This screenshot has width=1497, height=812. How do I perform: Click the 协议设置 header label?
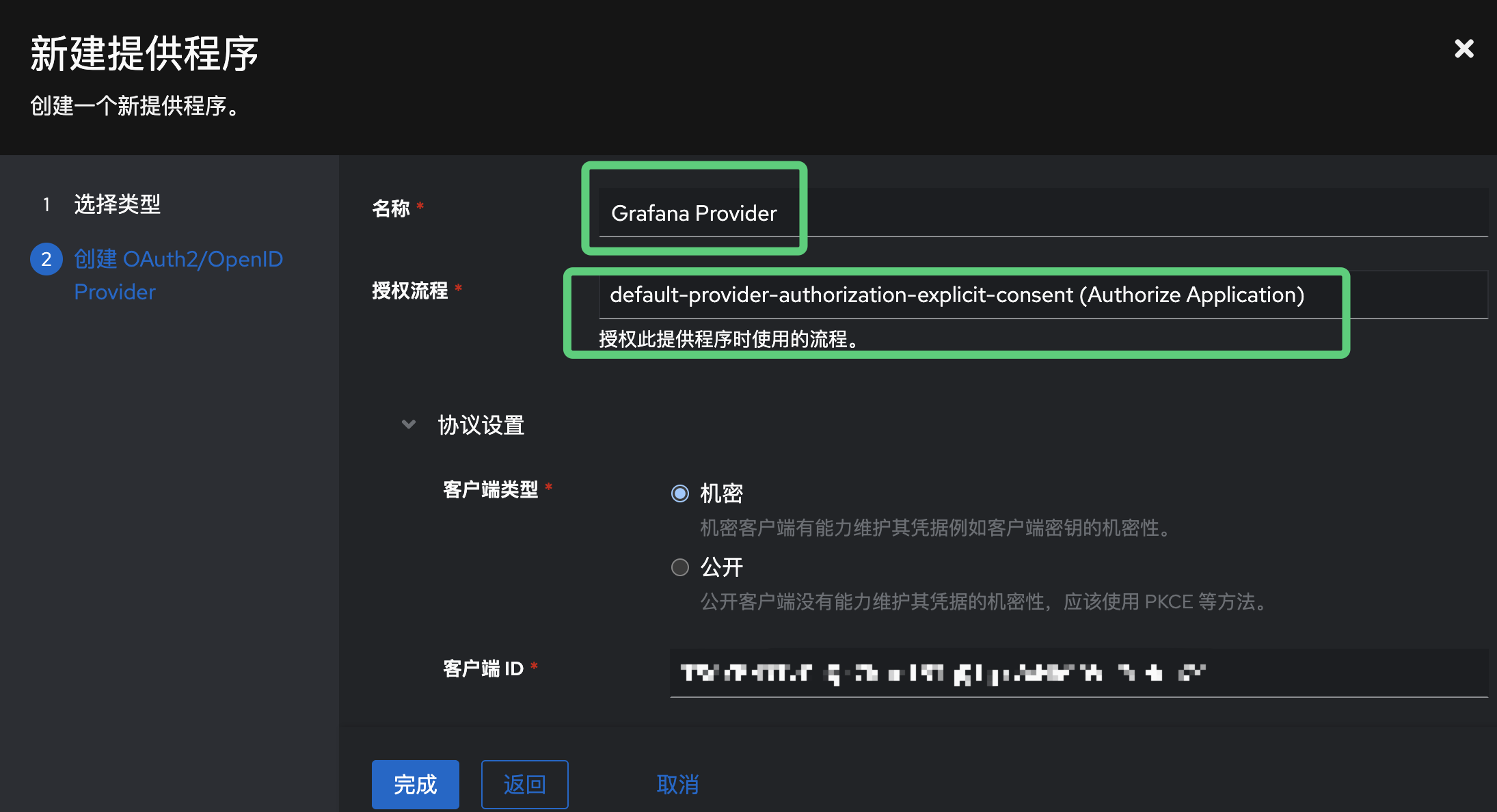click(481, 424)
